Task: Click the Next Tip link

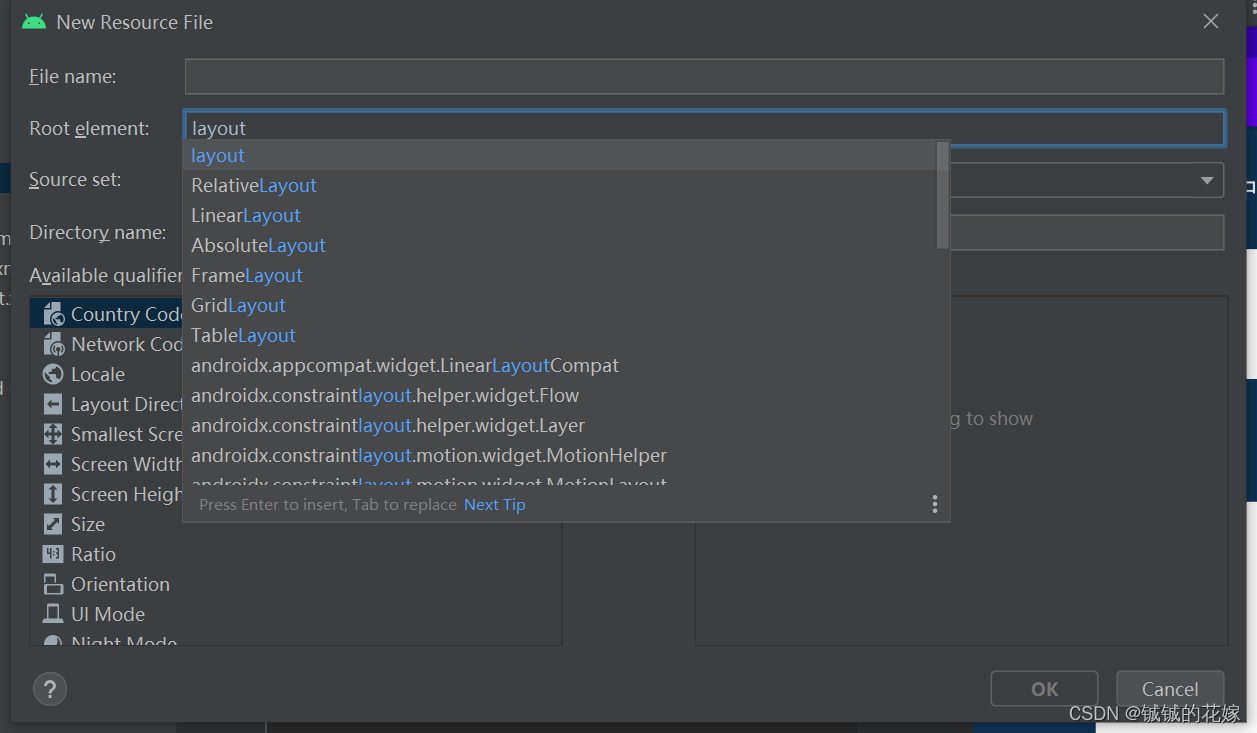Action: (494, 504)
